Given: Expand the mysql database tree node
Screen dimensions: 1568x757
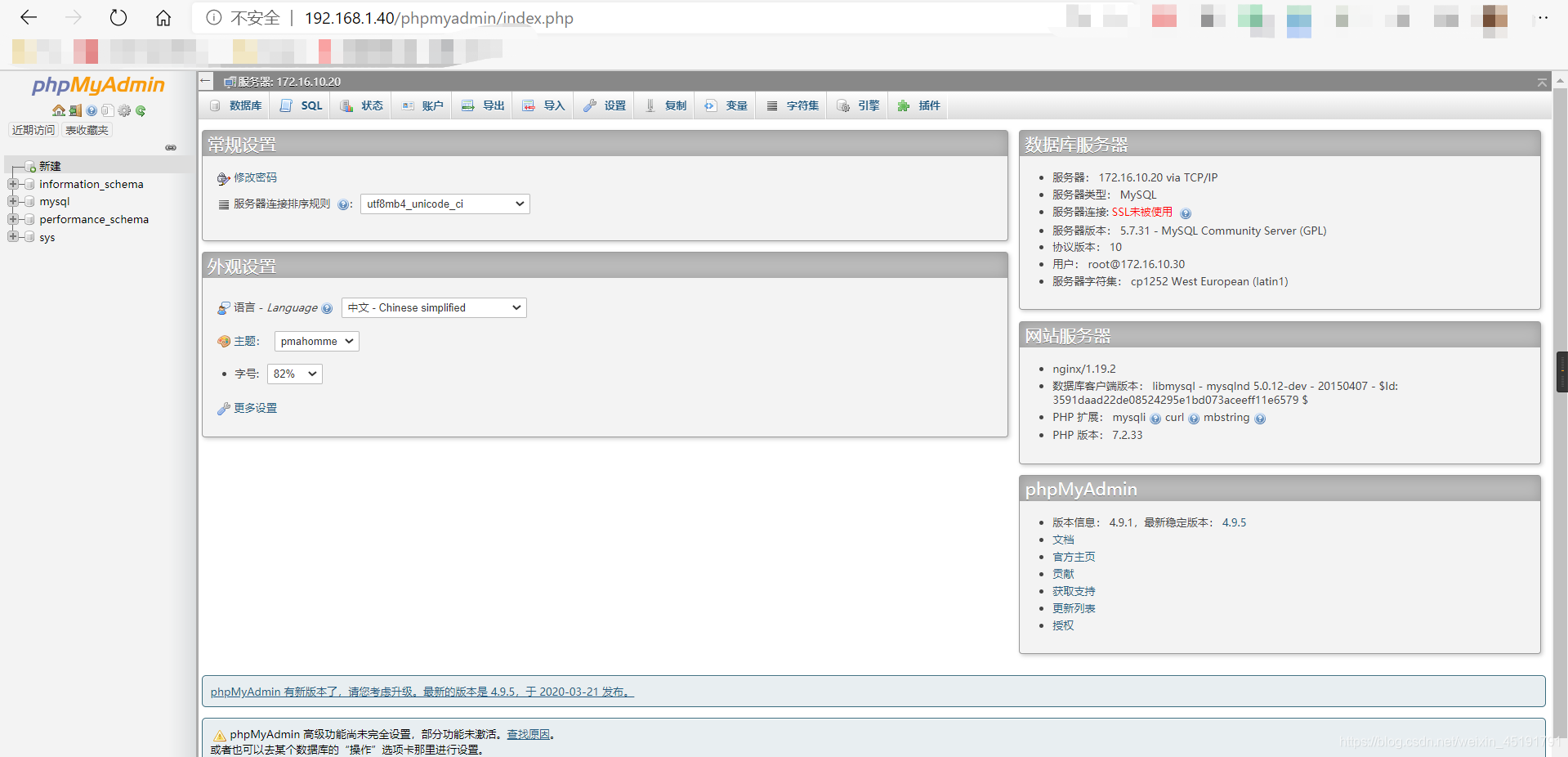Looking at the screenshot, I should click(12, 201).
